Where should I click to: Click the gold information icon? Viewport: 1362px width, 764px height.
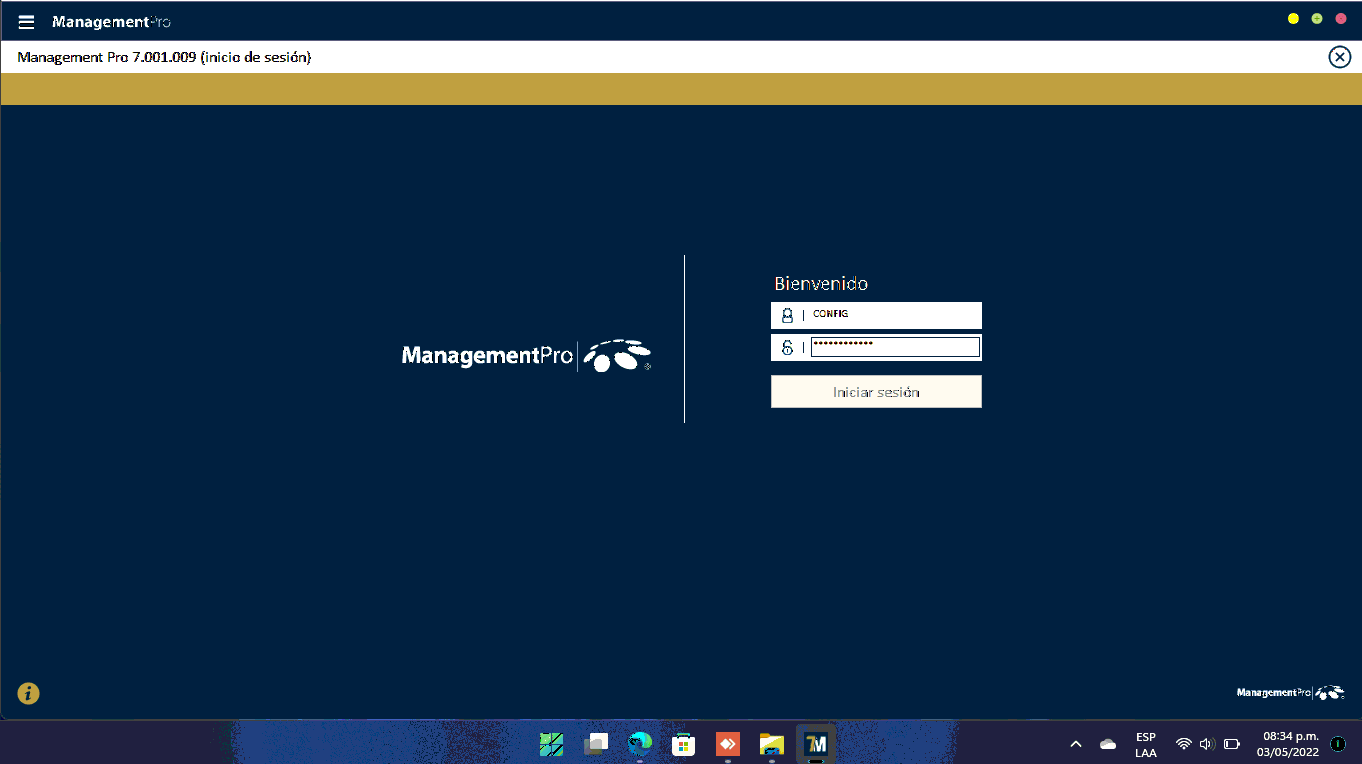[29, 693]
